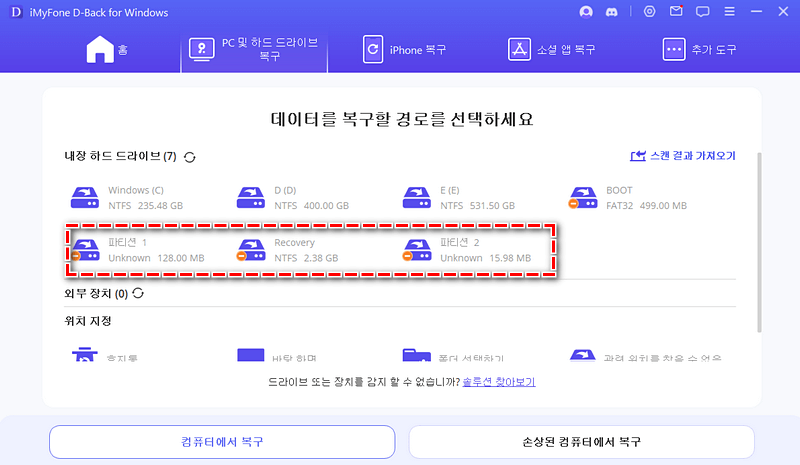Select the Windows (C) drive icon
Viewport: 800px width, 465px height.
[85, 198]
